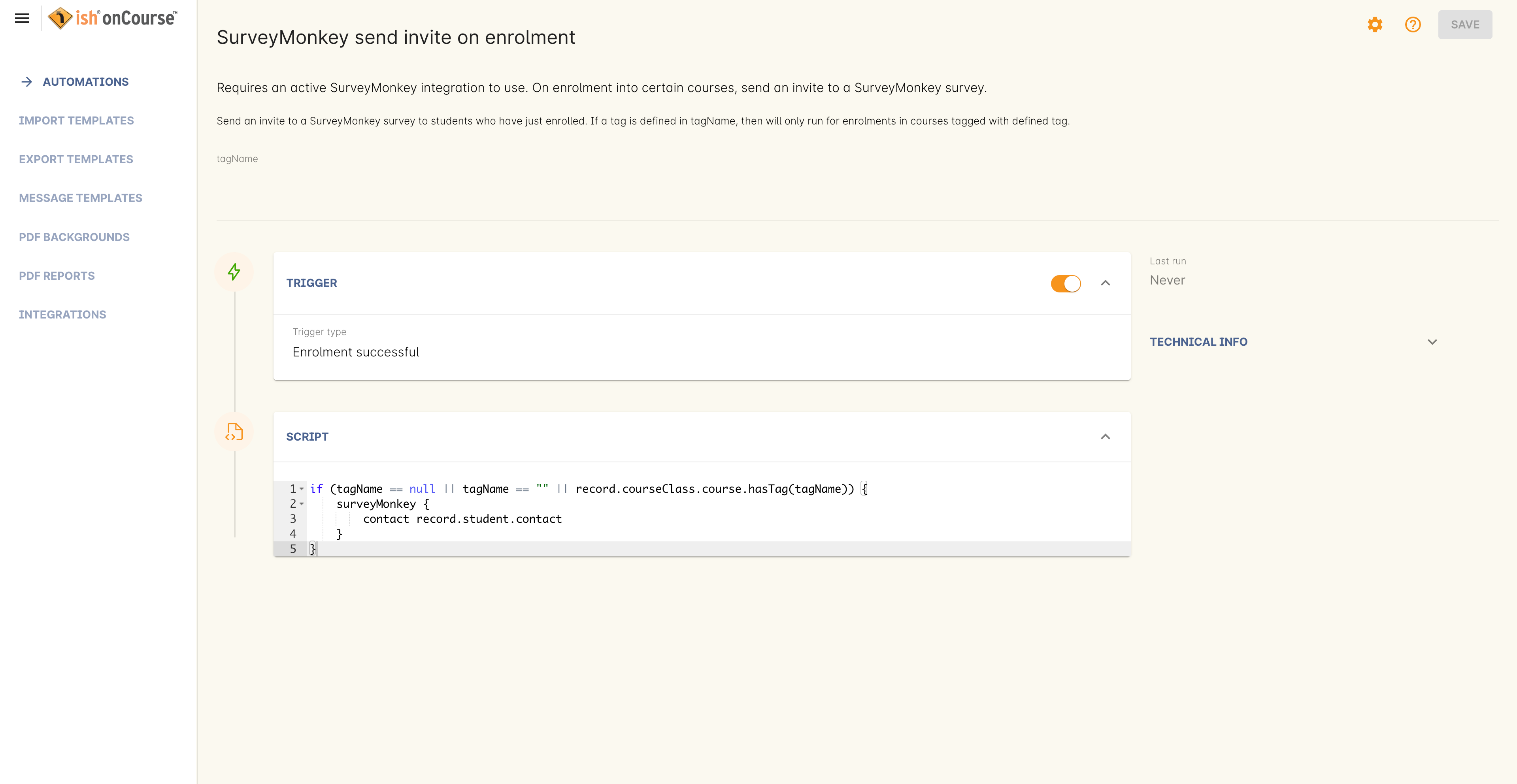Expand the Technical Info section

pos(1432,342)
